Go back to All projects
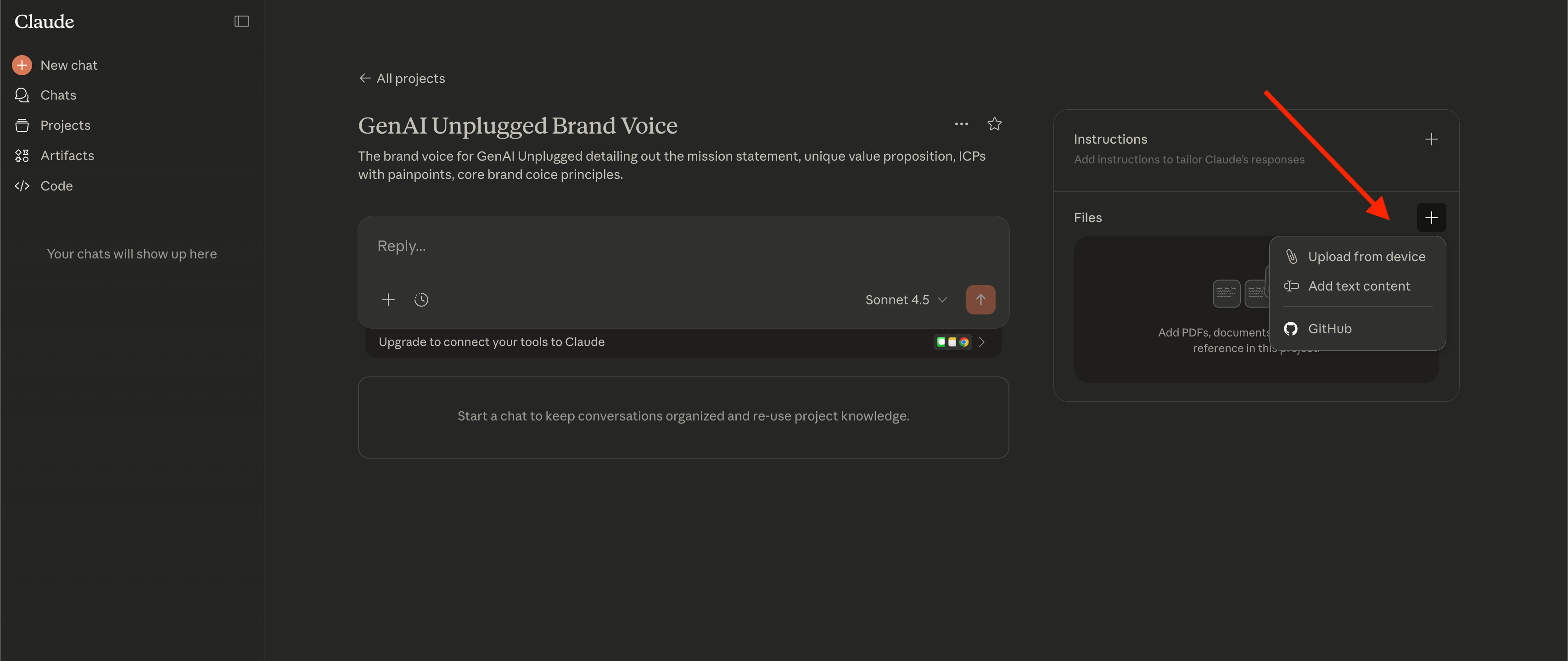1568x661 pixels. point(402,78)
